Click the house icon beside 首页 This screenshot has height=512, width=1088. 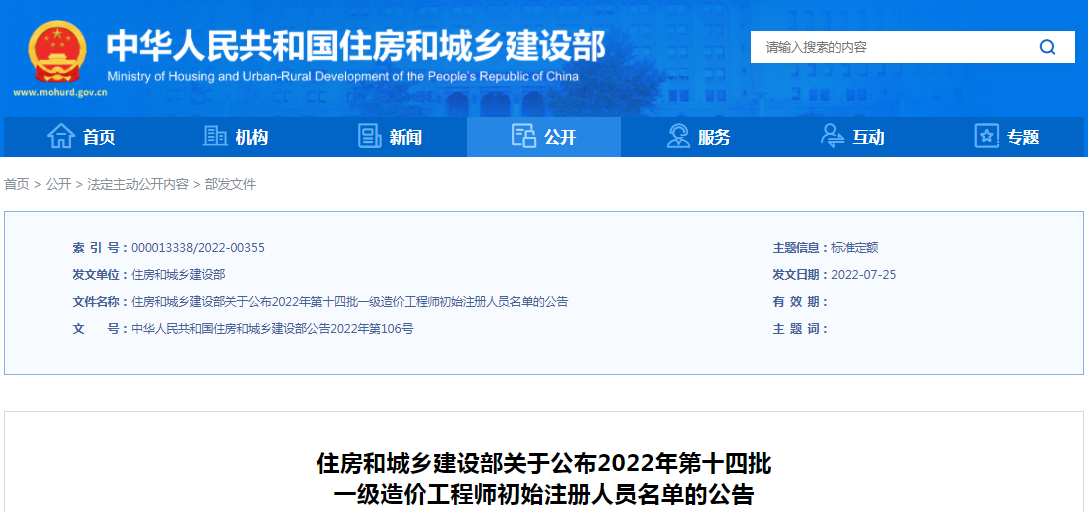pos(60,136)
